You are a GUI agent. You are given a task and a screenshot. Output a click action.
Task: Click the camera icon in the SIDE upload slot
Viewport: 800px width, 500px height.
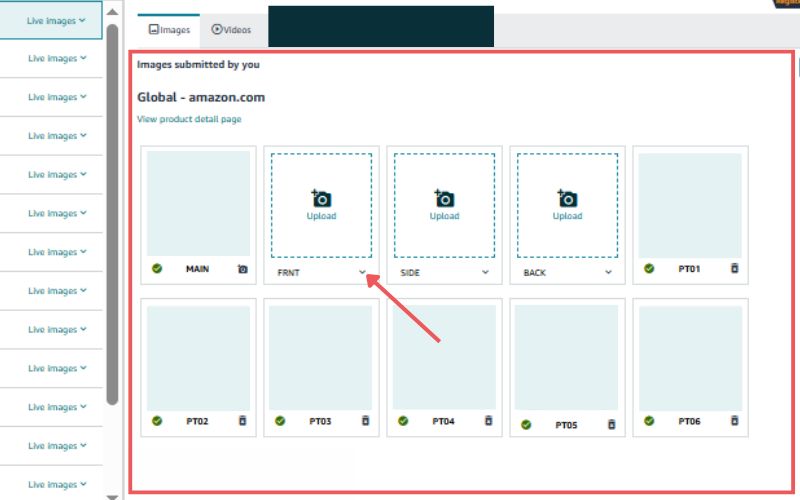(x=444, y=198)
